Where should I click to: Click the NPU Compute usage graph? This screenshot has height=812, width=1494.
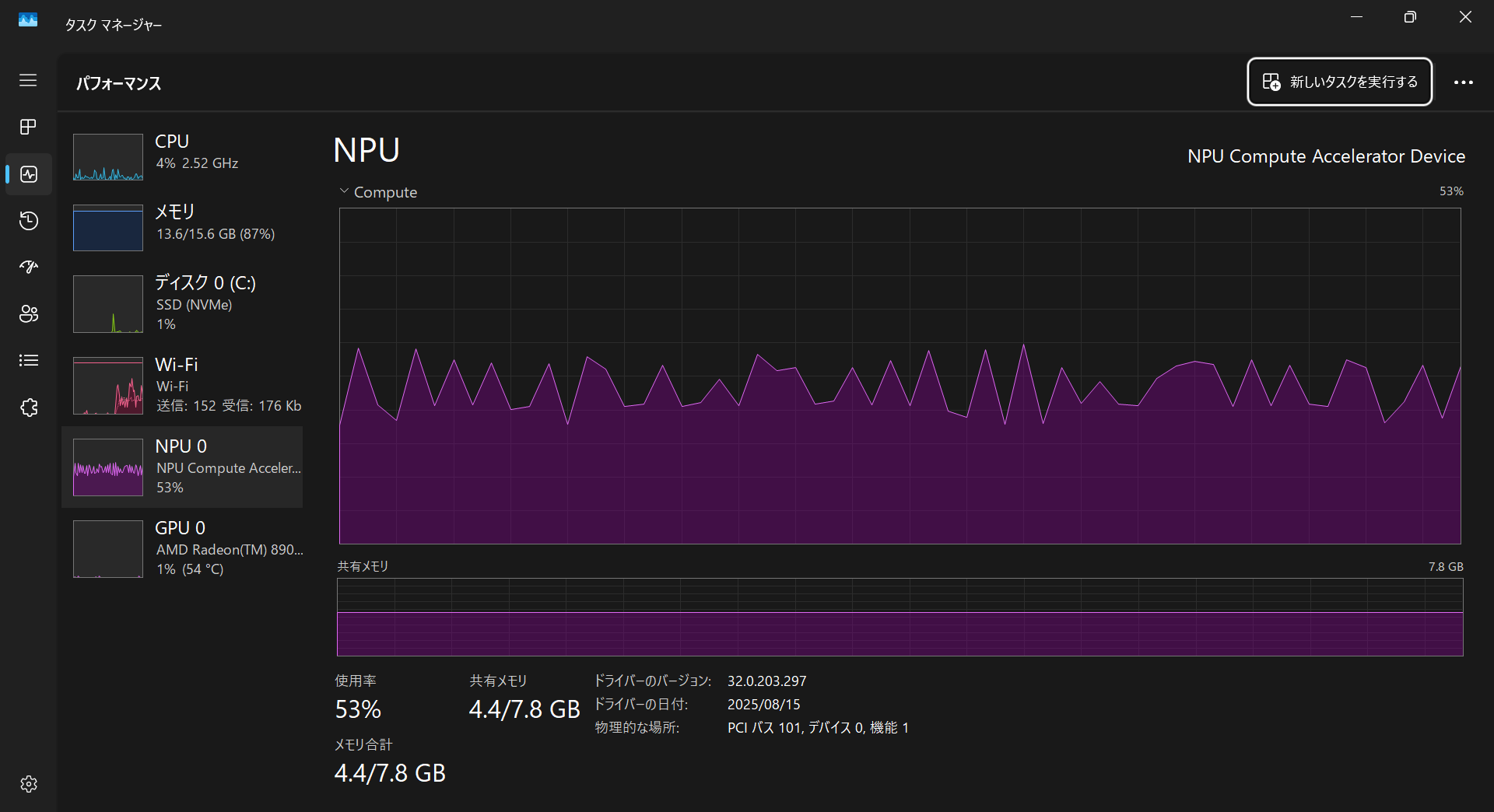tap(900, 376)
